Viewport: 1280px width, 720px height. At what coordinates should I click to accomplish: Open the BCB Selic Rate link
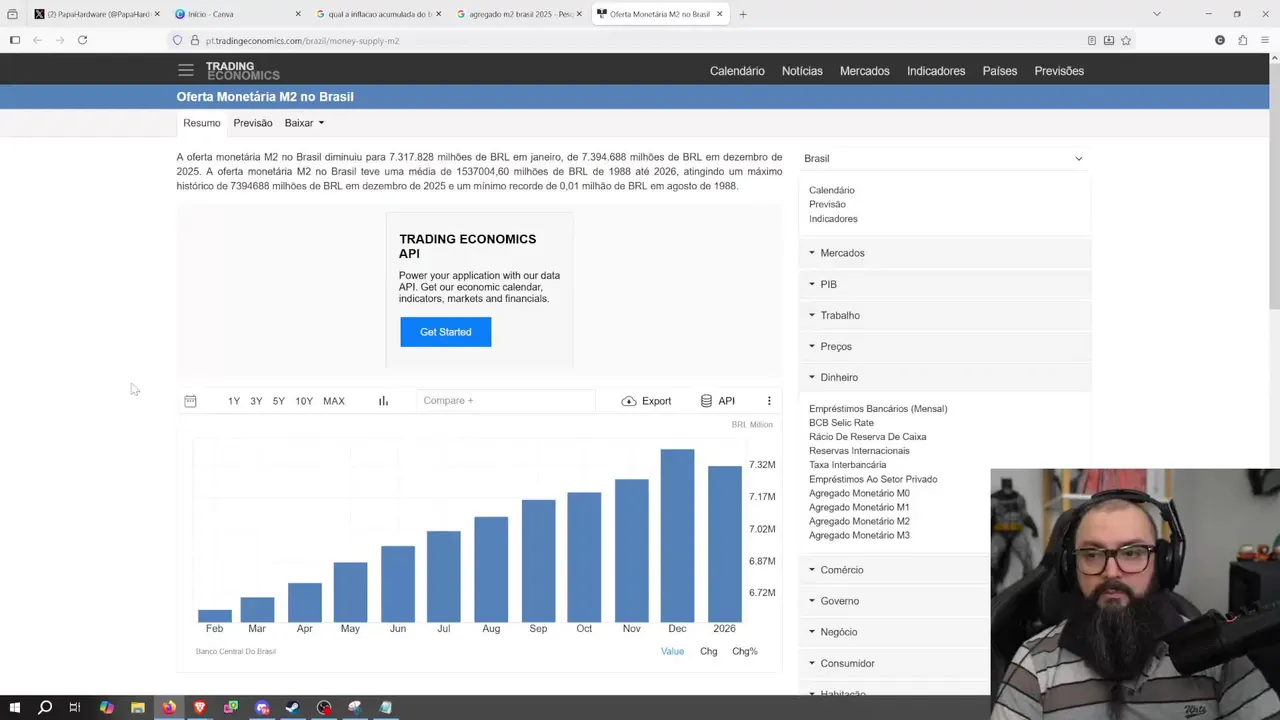click(841, 423)
